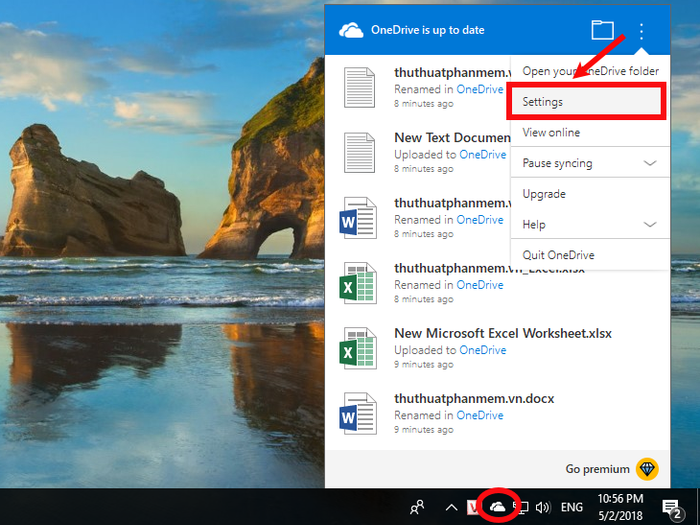The image size is (700, 525).
Task: Click the OneDrive link under New Microsoft Excel Worksheet.xlsx
Action: pos(483,350)
